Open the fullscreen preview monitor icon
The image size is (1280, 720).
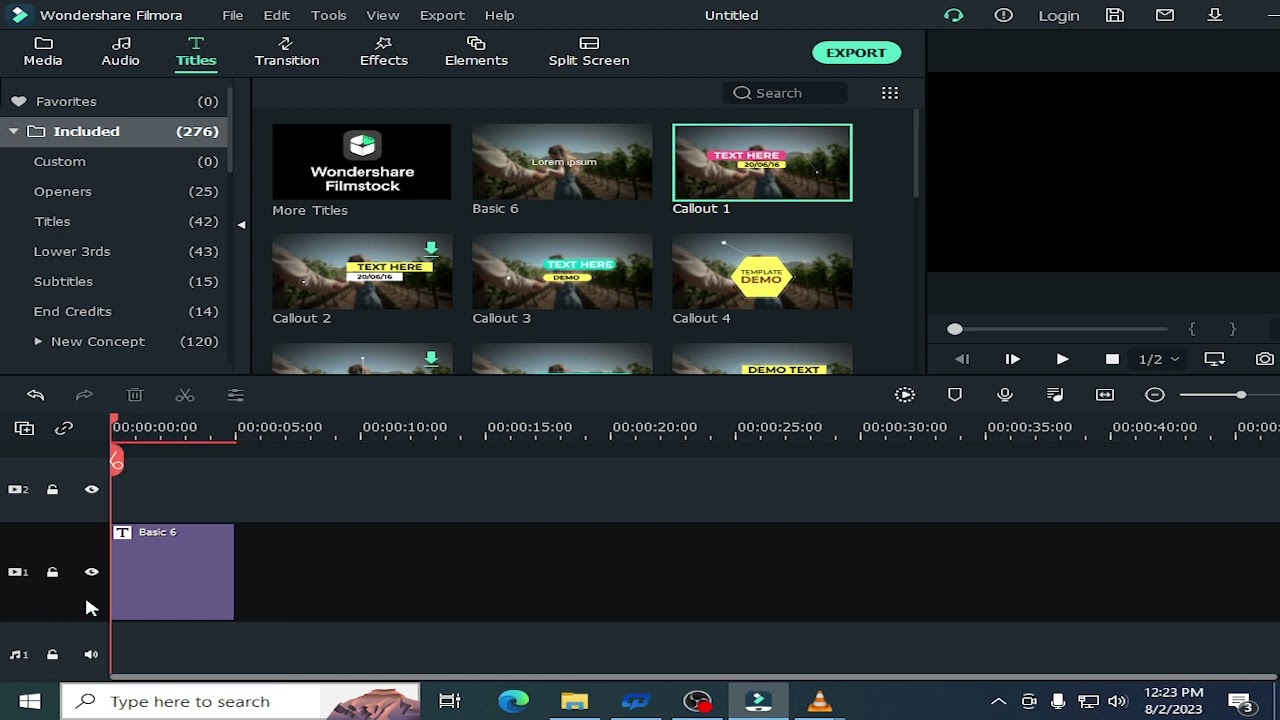pyautogui.click(x=1214, y=359)
